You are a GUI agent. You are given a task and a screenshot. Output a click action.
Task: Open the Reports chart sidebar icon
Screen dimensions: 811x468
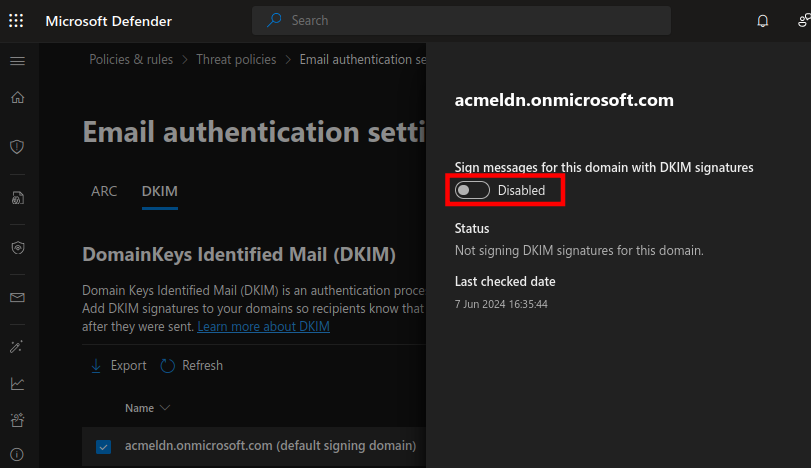17,383
